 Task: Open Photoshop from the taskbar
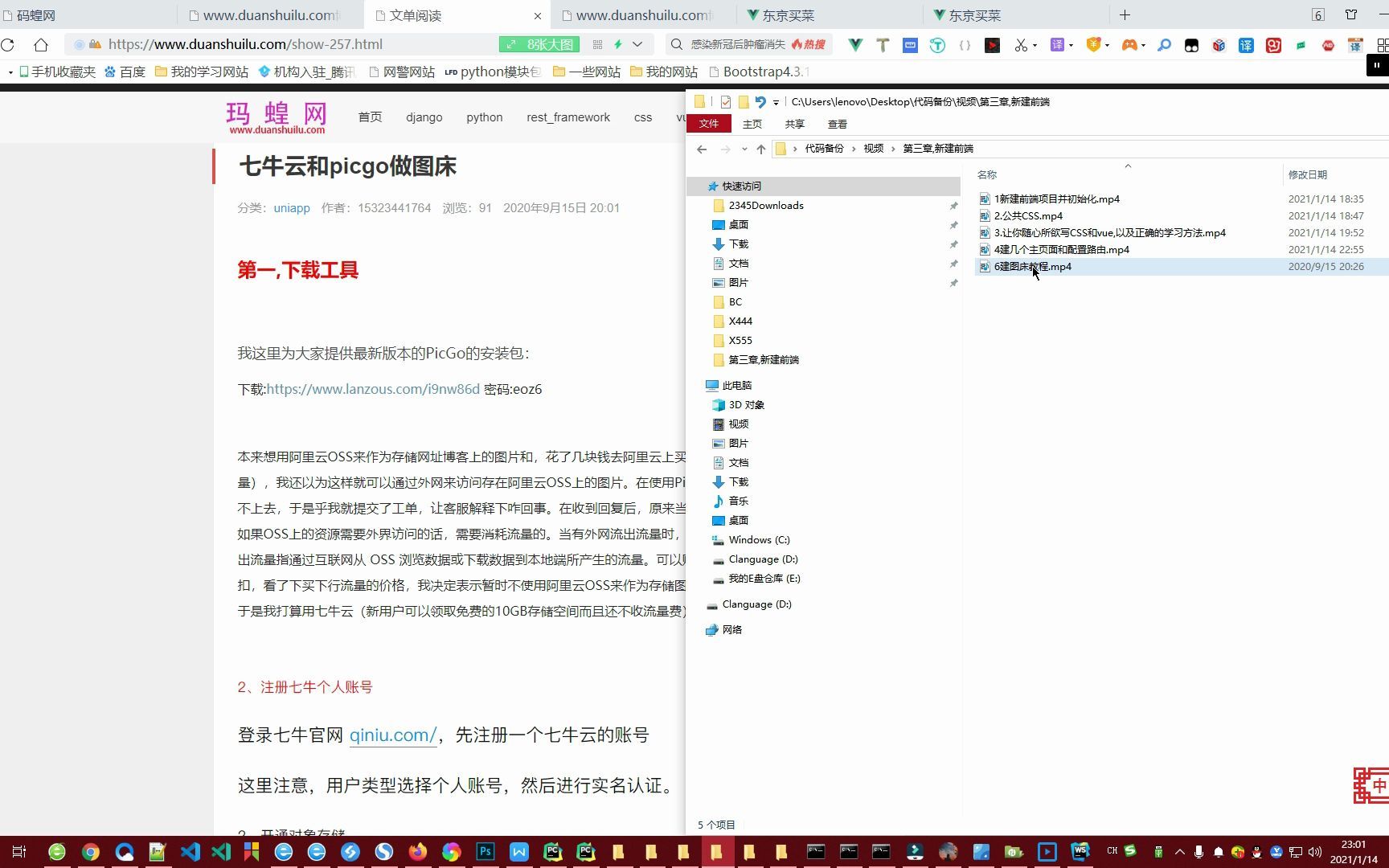coord(486,852)
